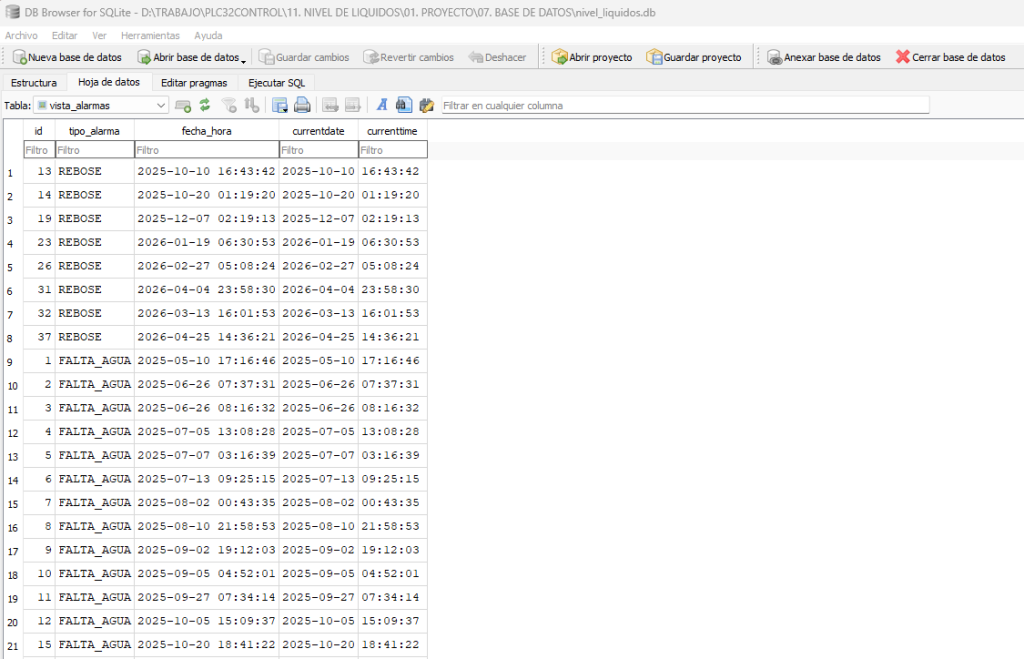Viewport: 1024px width, 659px height.
Task: Switch to the Estructura tab
Action: (34, 83)
